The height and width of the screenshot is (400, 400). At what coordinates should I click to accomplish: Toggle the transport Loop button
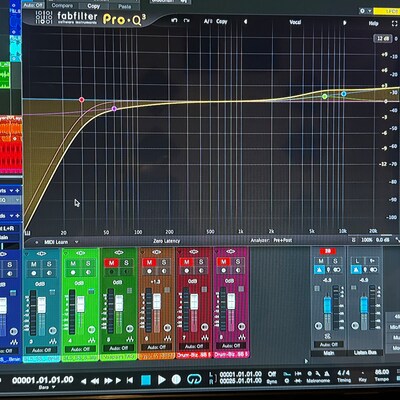pos(194,379)
